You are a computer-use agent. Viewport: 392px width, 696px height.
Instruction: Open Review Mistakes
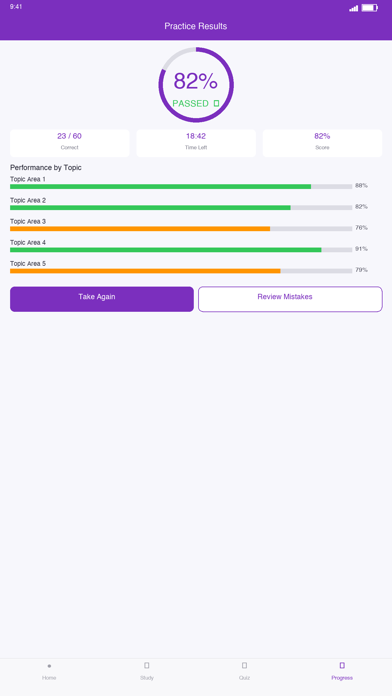point(290,299)
